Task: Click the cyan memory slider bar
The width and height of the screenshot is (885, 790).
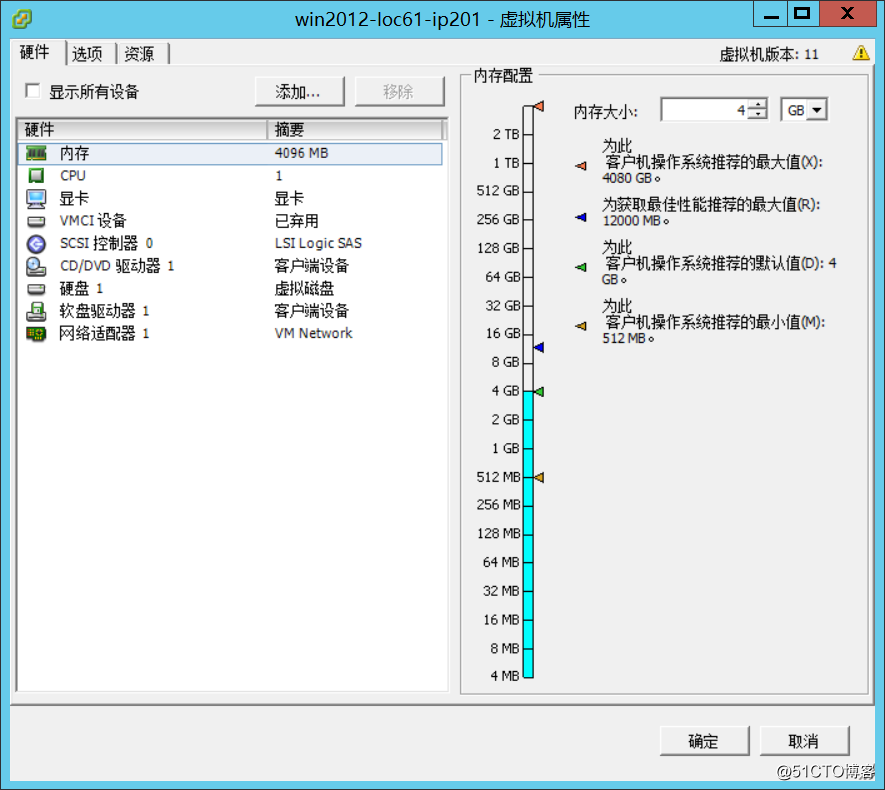Action: (x=528, y=533)
